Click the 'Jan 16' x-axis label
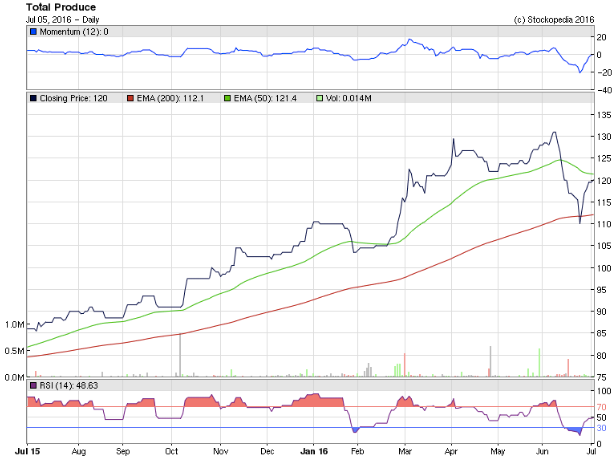 [x=314, y=451]
